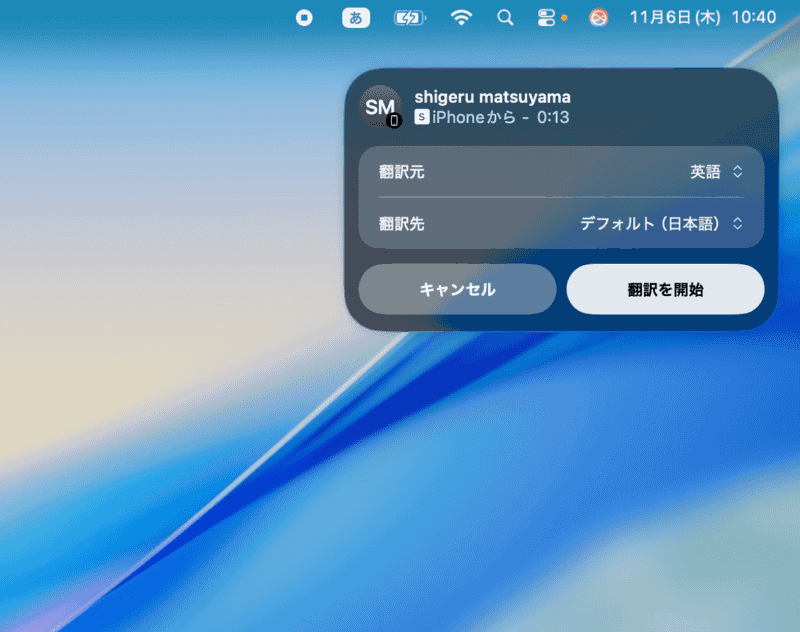The height and width of the screenshot is (632, 800).
Task: Open Wi-Fi status from the menu bar
Action: (461, 17)
